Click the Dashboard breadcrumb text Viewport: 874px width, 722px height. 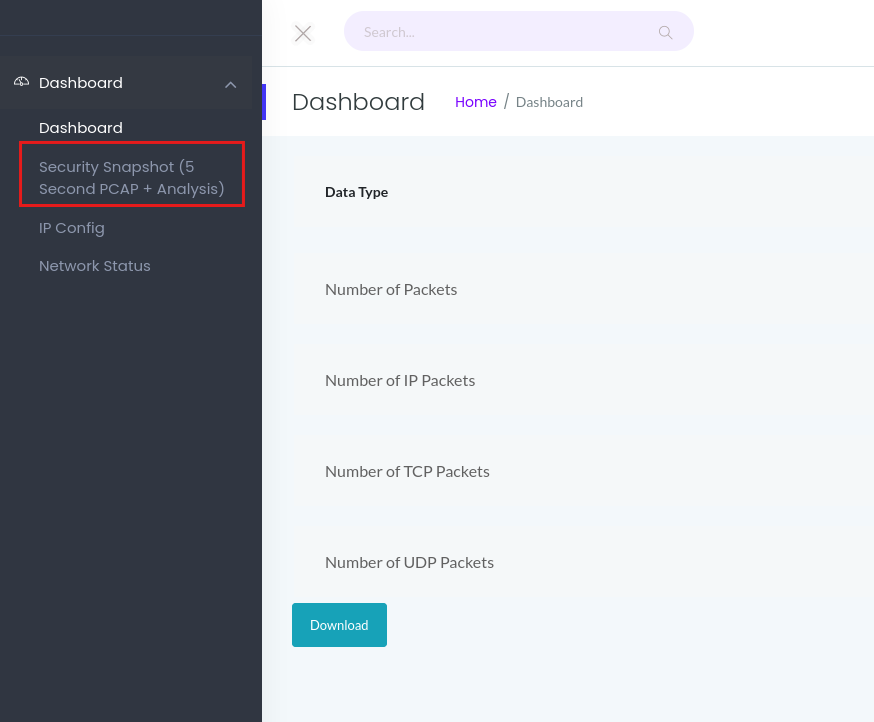[549, 102]
